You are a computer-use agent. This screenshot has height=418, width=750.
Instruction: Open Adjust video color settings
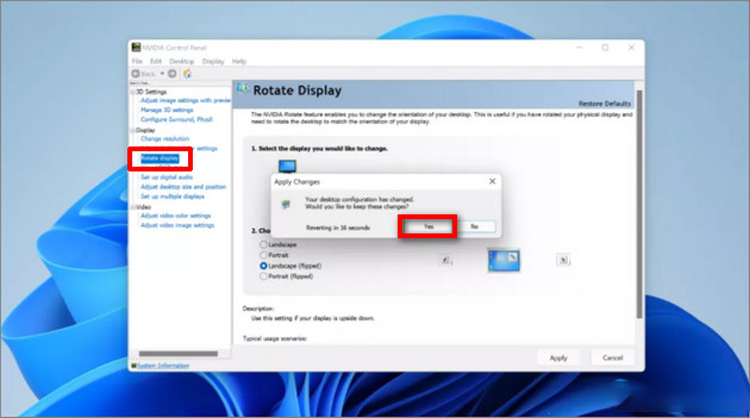[176, 216]
